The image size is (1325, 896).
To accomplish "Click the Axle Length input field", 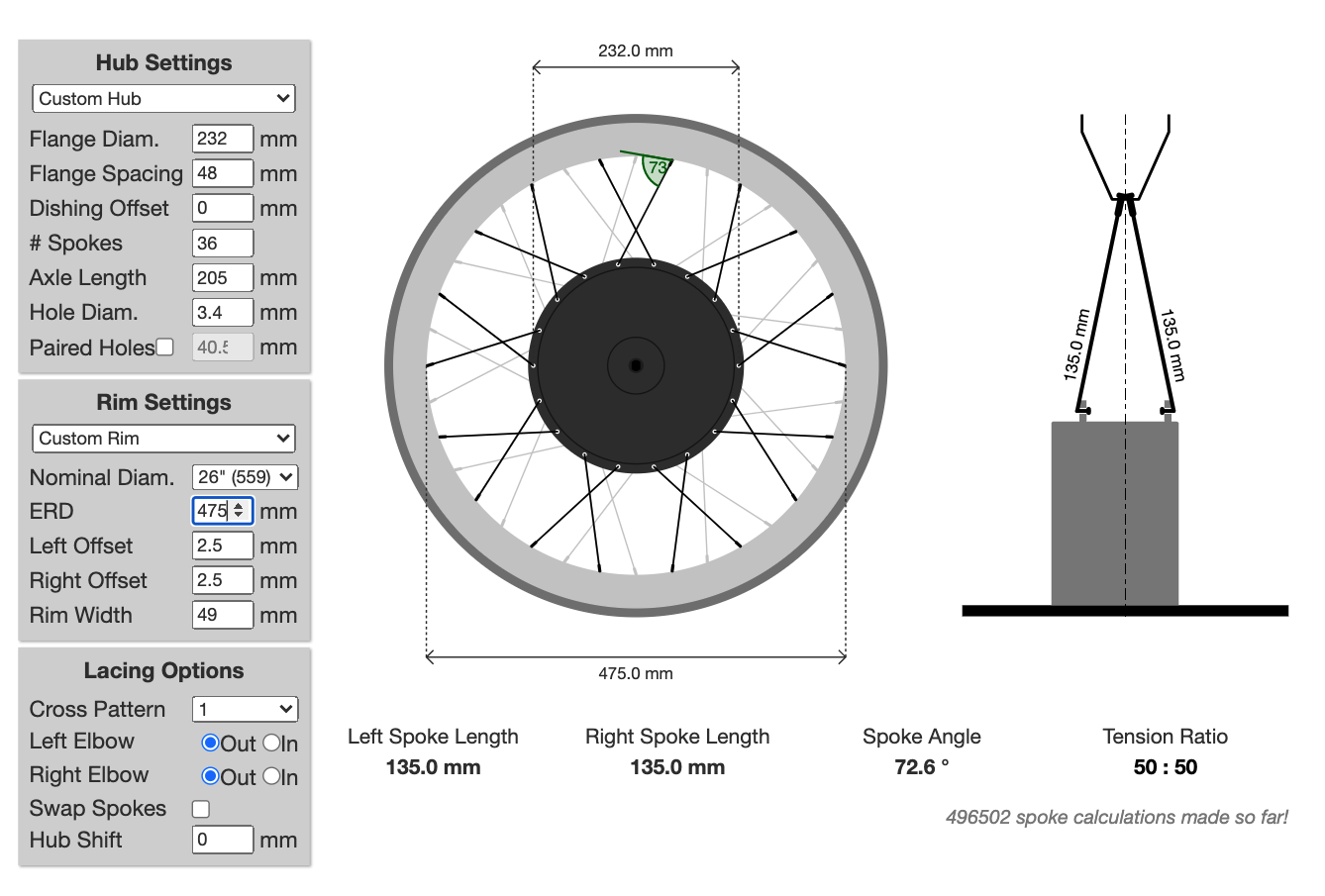I will (x=223, y=277).
